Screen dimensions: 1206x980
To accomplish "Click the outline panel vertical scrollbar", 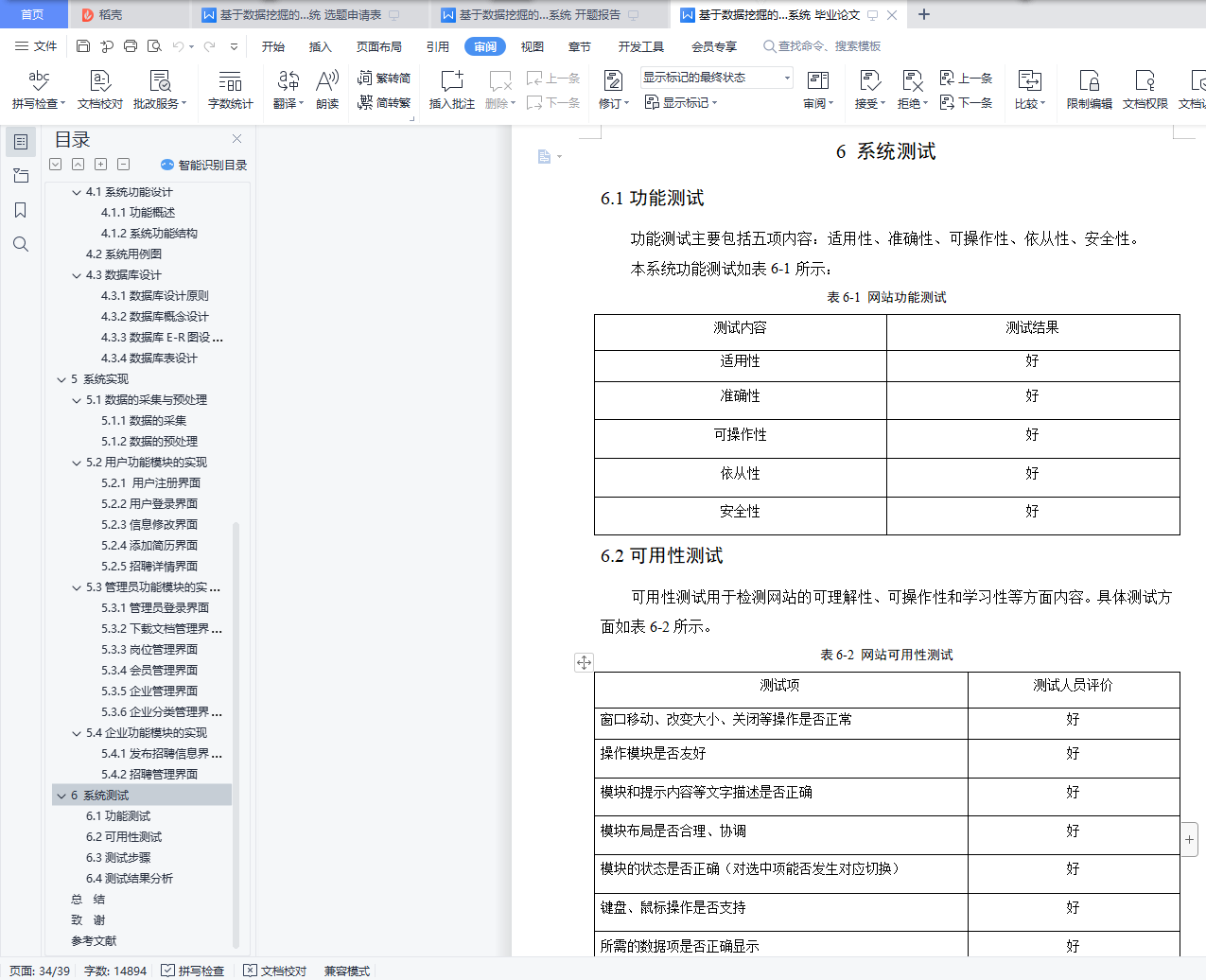I will click(x=236, y=733).
